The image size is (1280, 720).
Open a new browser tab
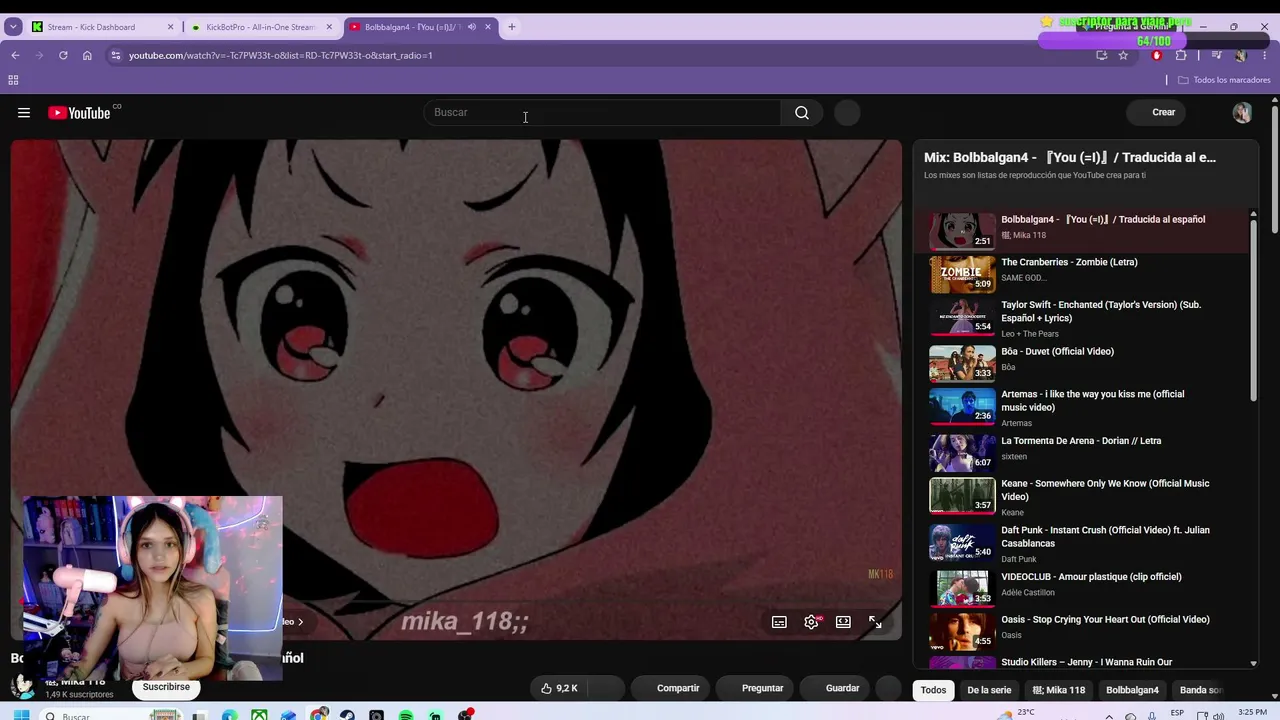(512, 27)
